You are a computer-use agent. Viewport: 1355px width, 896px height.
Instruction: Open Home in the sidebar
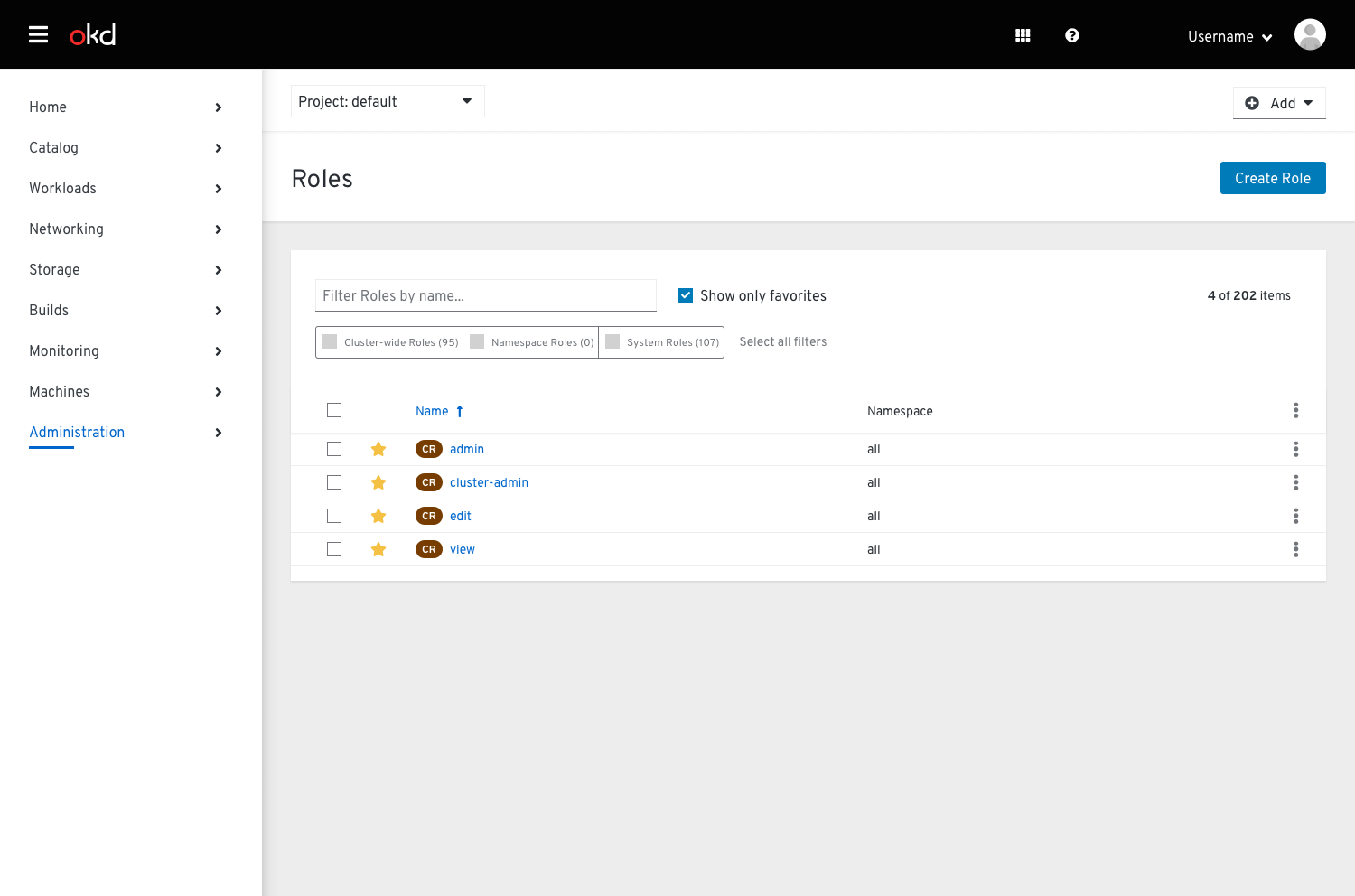(x=48, y=107)
